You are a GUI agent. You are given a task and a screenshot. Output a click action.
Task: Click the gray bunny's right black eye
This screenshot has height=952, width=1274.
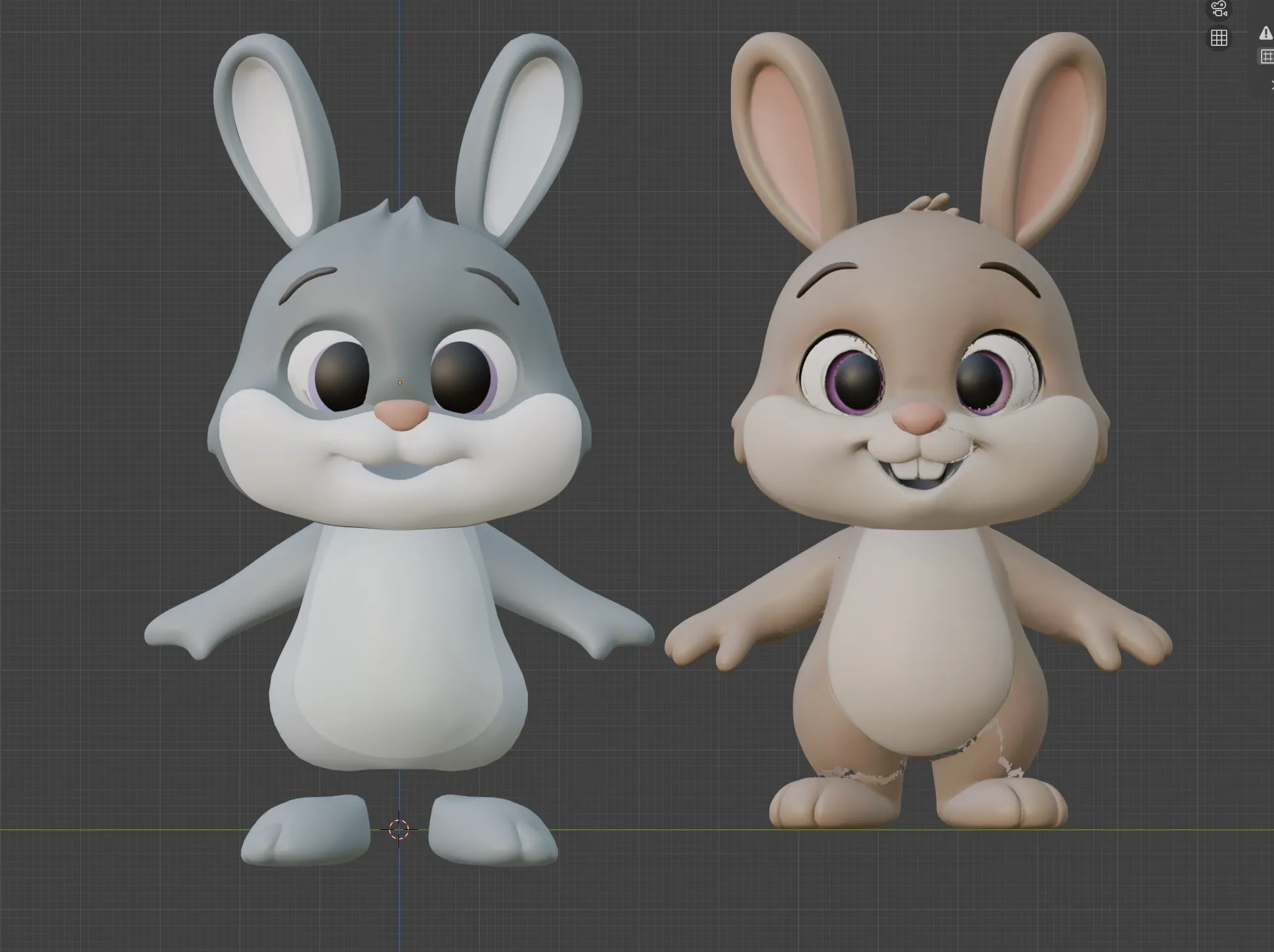pos(462,376)
